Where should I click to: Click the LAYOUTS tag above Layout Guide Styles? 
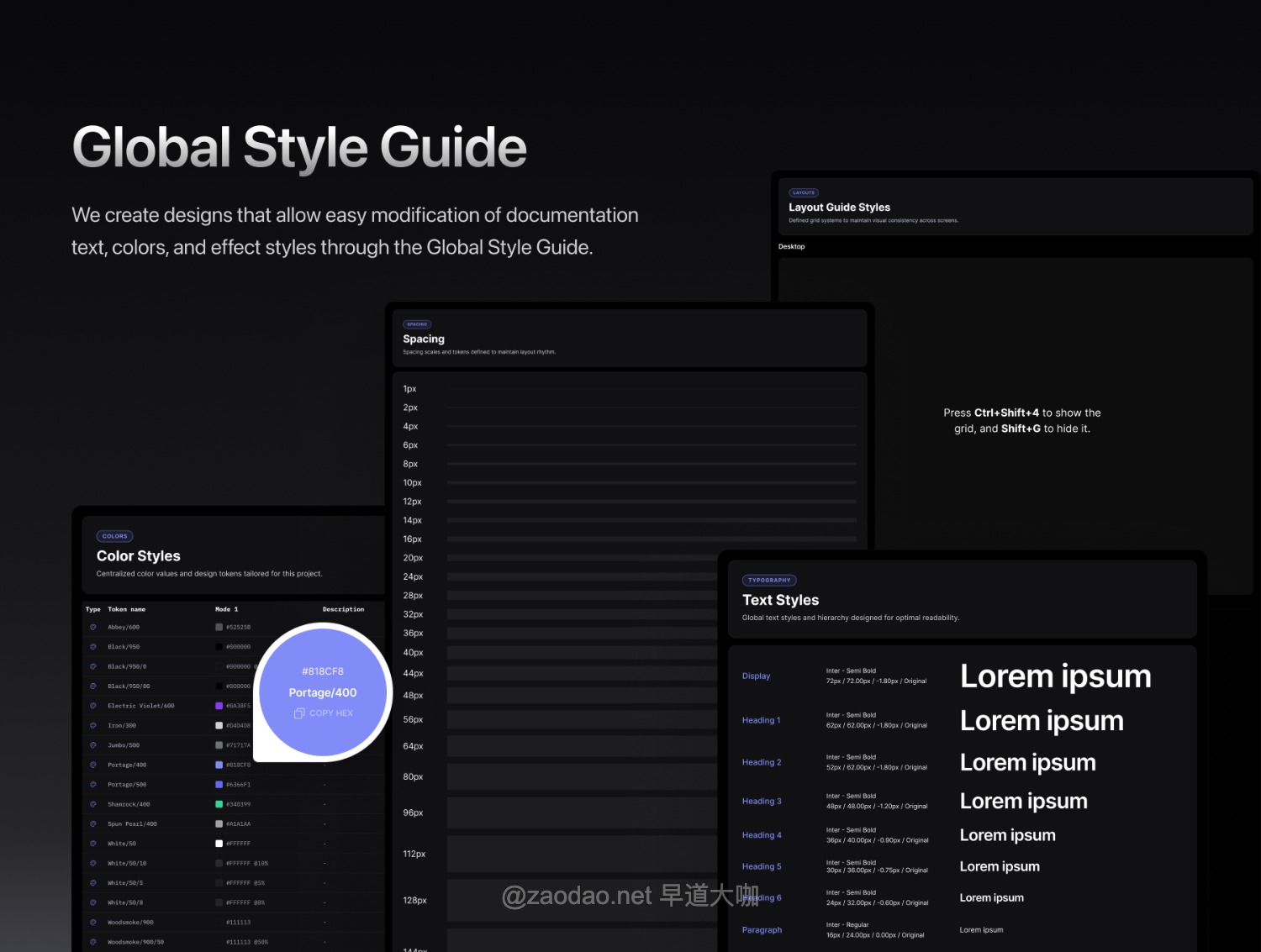pos(804,192)
